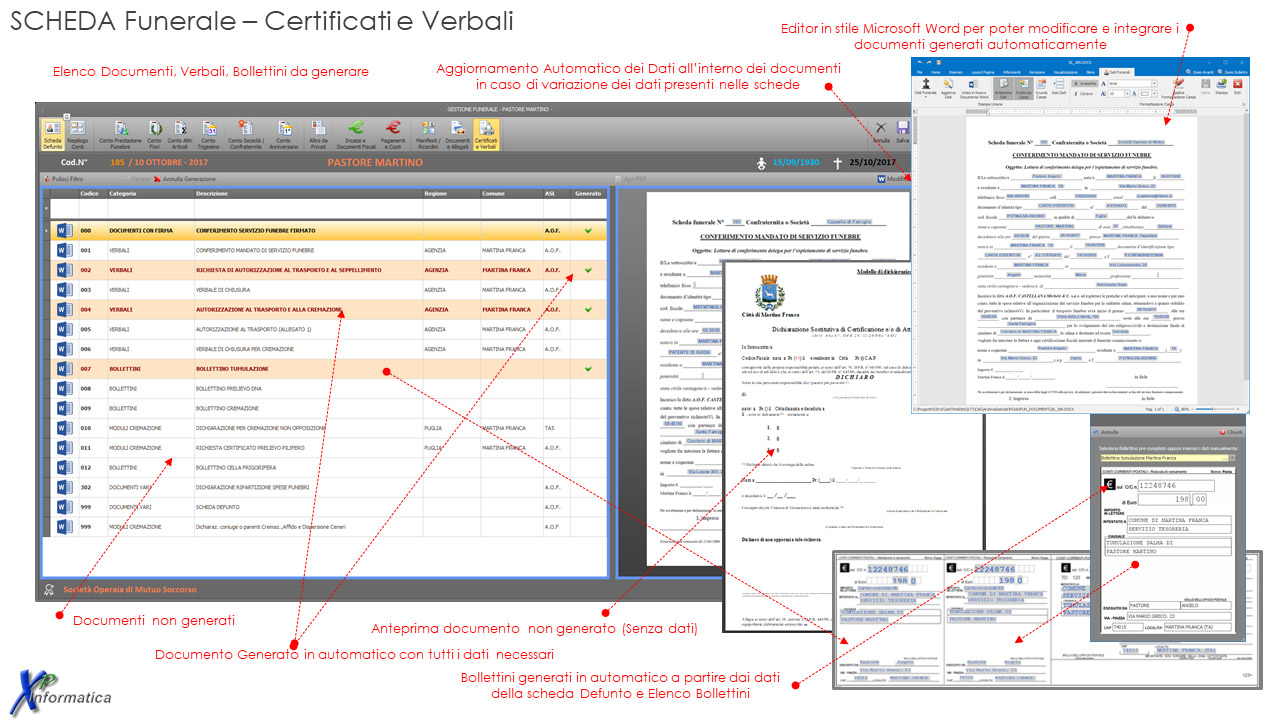Click the Annulla X icon in funeral window
The height and width of the screenshot is (720, 1280).
[x=881, y=133]
